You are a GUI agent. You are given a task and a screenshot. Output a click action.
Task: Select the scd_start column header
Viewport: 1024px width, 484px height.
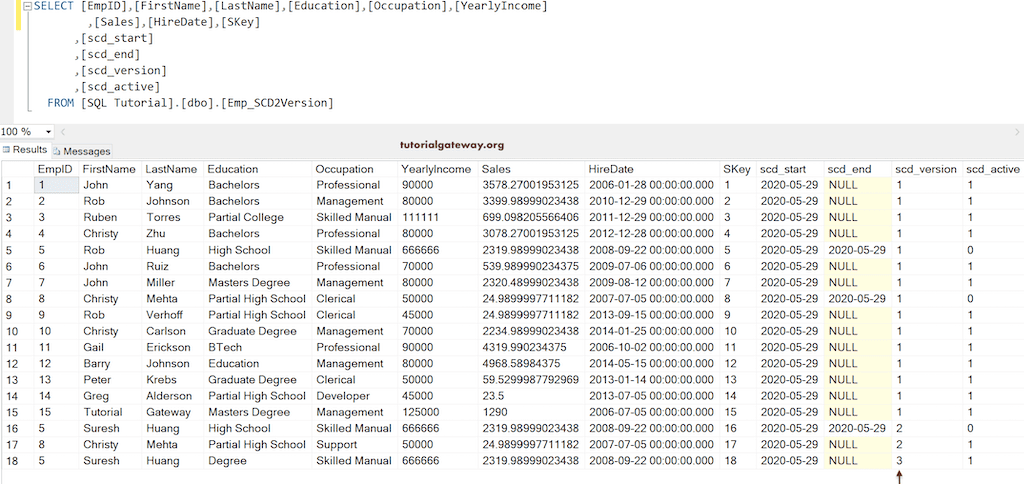(x=789, y=169)
